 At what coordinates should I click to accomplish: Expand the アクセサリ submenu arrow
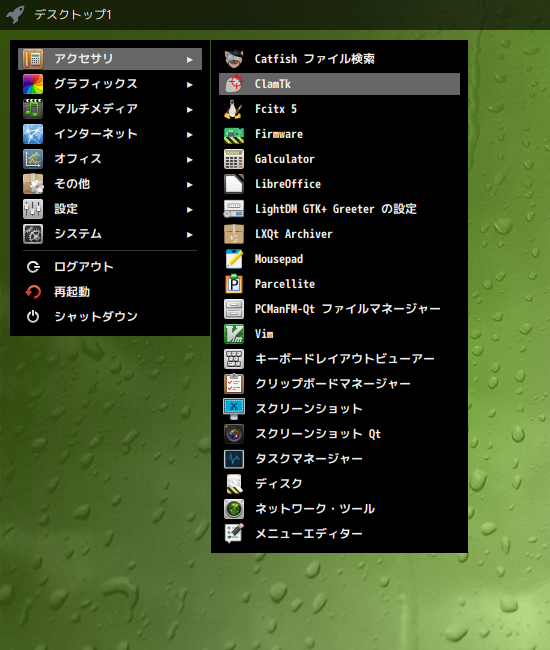point(190,60)
